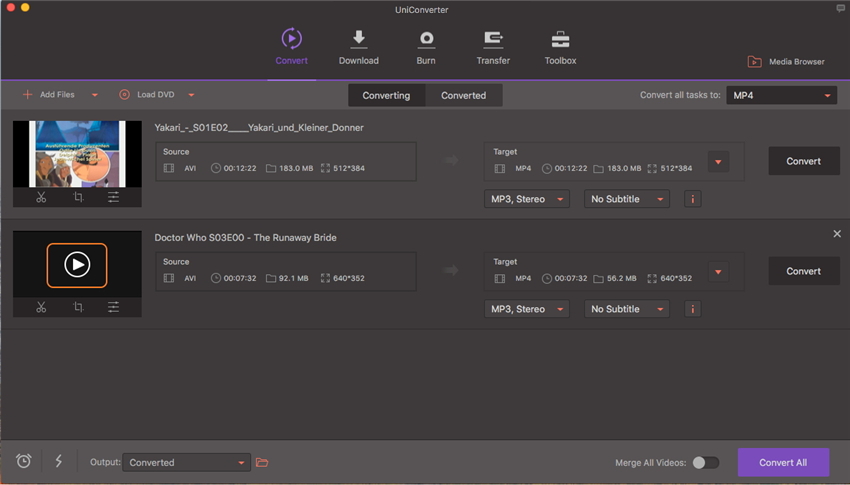Open the Convert all tasks to MP4 dropdown

point(781,95)
